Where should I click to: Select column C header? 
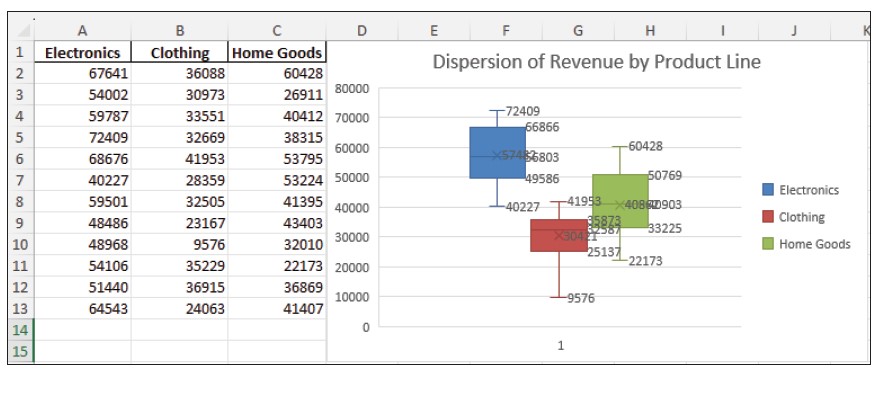tap(277, 31)
